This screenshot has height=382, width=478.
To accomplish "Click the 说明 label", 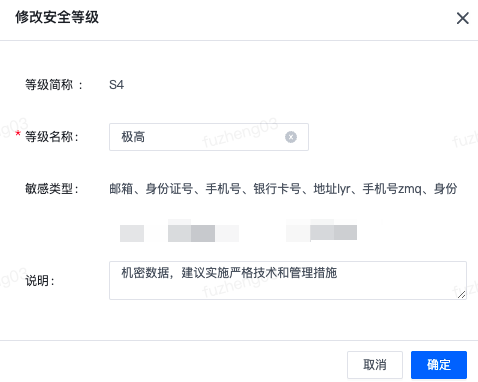I will point(40,281).
